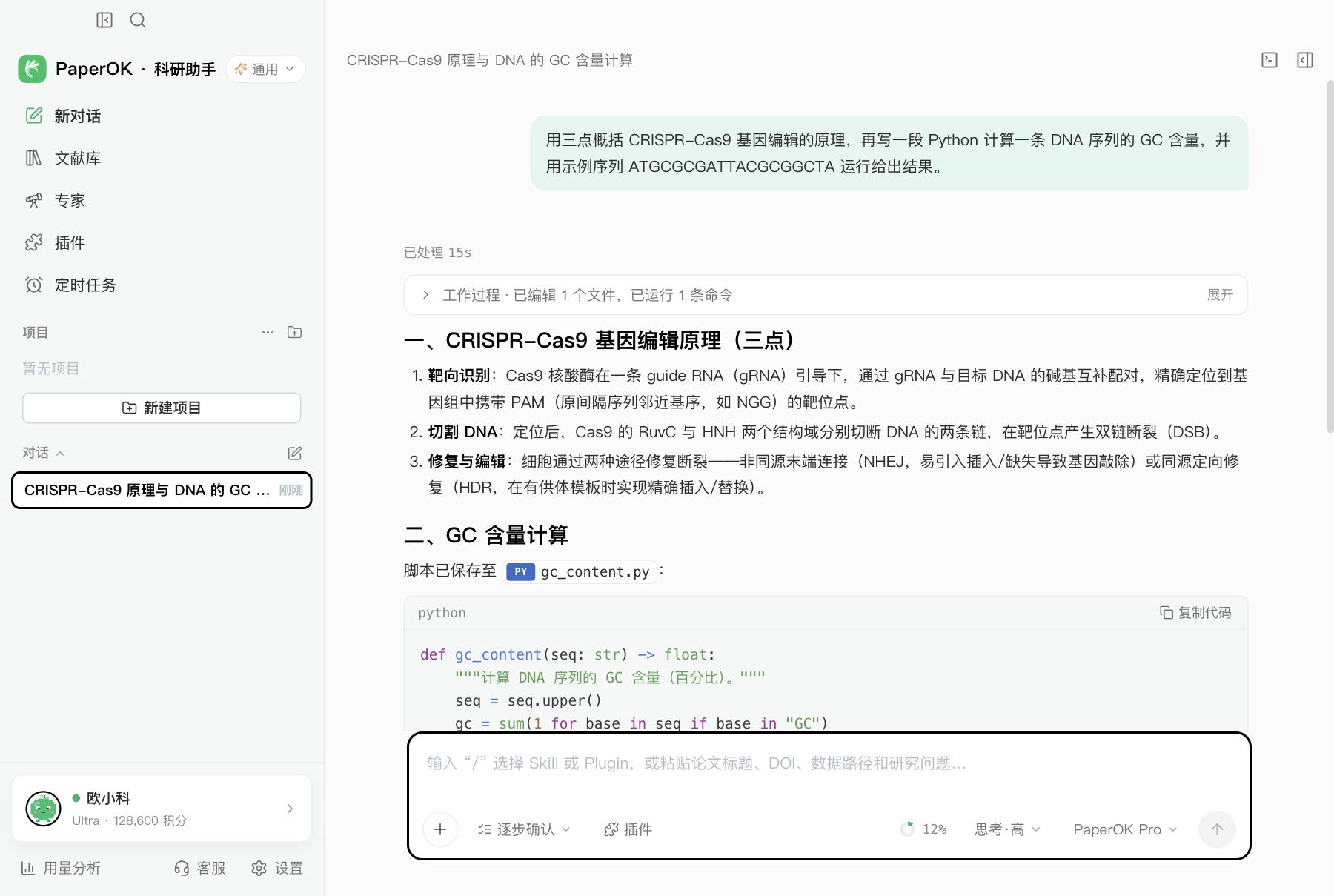Image resolution: width=1334 pixels, height=896 pixels.
Task: Click the chat vertical scrollbar
Action: pos(1330,256)
